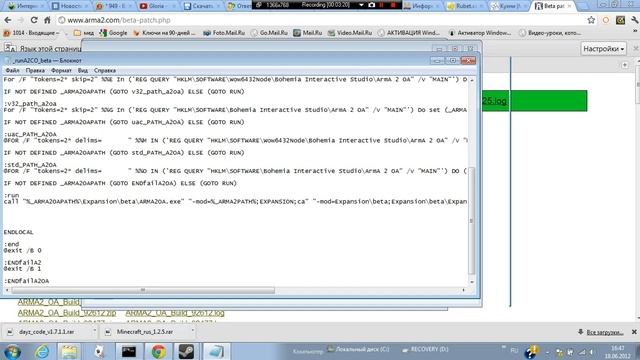Open Windows Start menu orb
Screen dimensions: 640x360
13,351
